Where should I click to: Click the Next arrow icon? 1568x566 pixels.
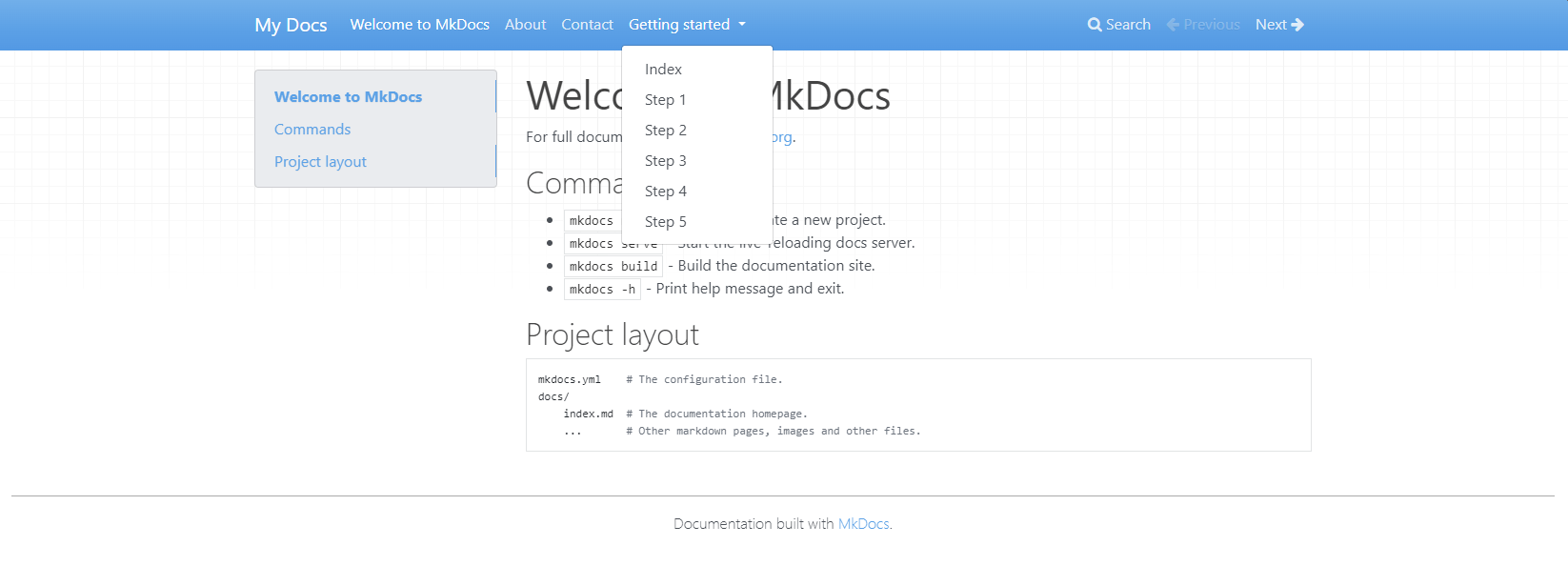1297,25
